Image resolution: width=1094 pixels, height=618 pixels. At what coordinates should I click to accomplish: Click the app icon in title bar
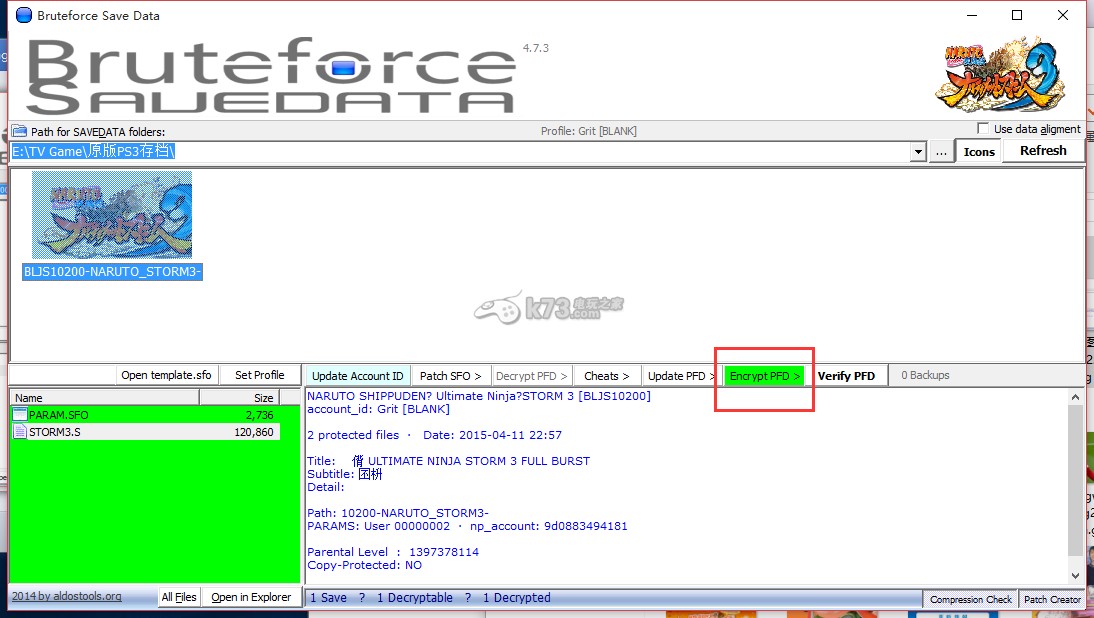23,15
